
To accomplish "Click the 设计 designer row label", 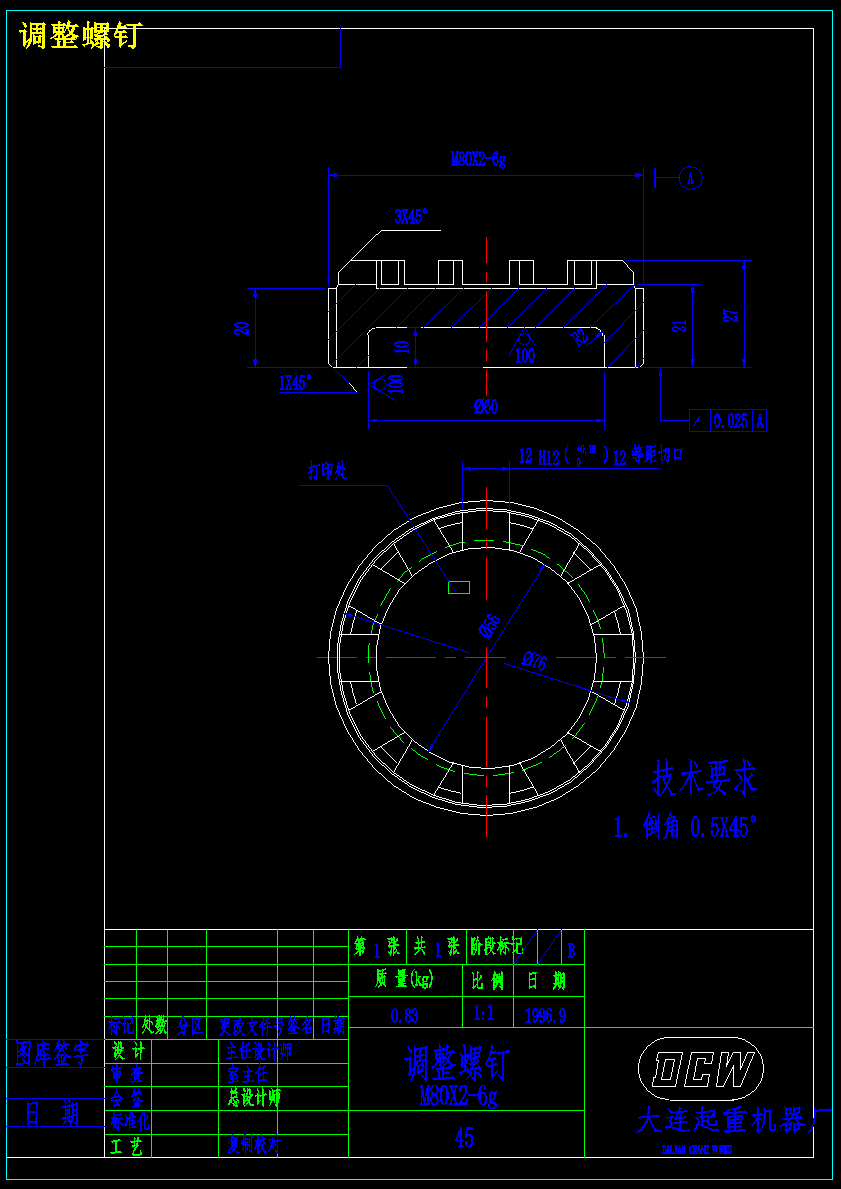I will (x=127, y=1051).
